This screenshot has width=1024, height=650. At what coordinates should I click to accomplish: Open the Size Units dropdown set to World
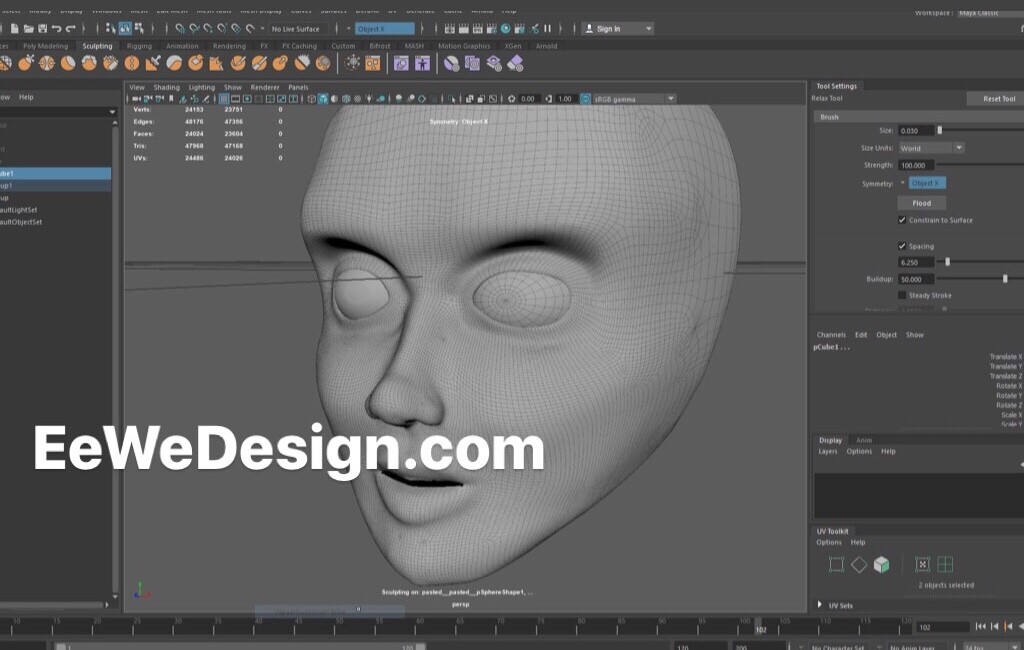[931, 147]
